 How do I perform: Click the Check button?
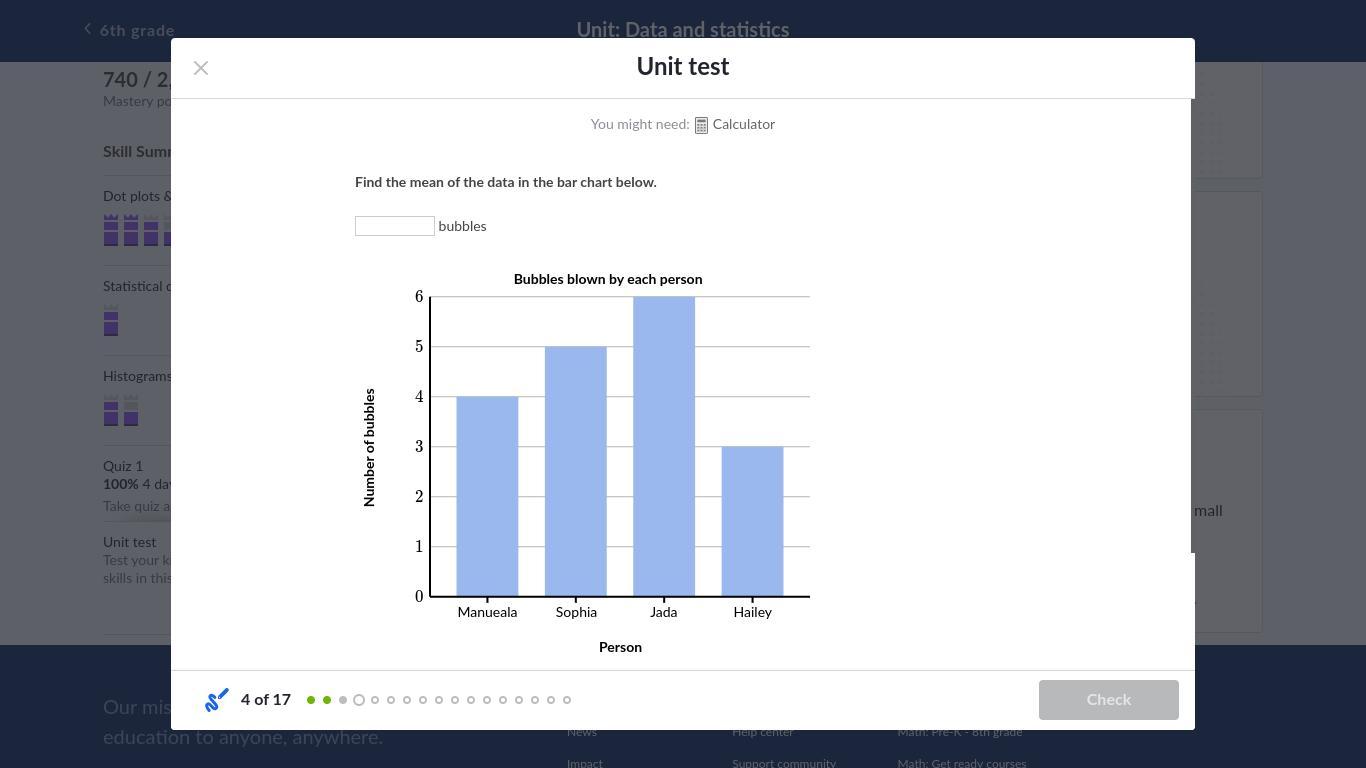click(x=1109, y=700)
